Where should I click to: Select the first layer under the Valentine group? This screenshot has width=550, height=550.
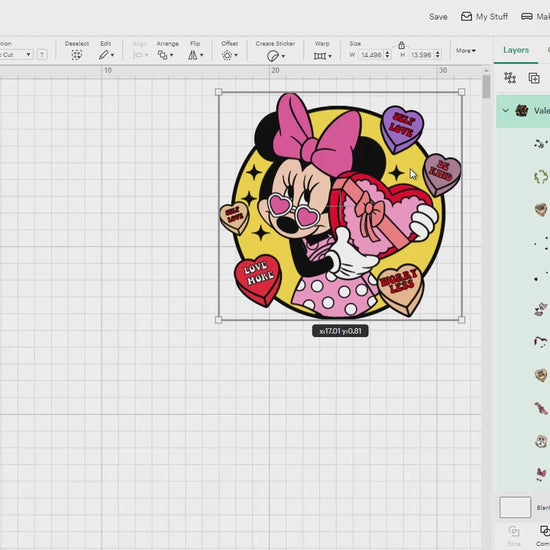pyautogui.click(x=540, y=143)
